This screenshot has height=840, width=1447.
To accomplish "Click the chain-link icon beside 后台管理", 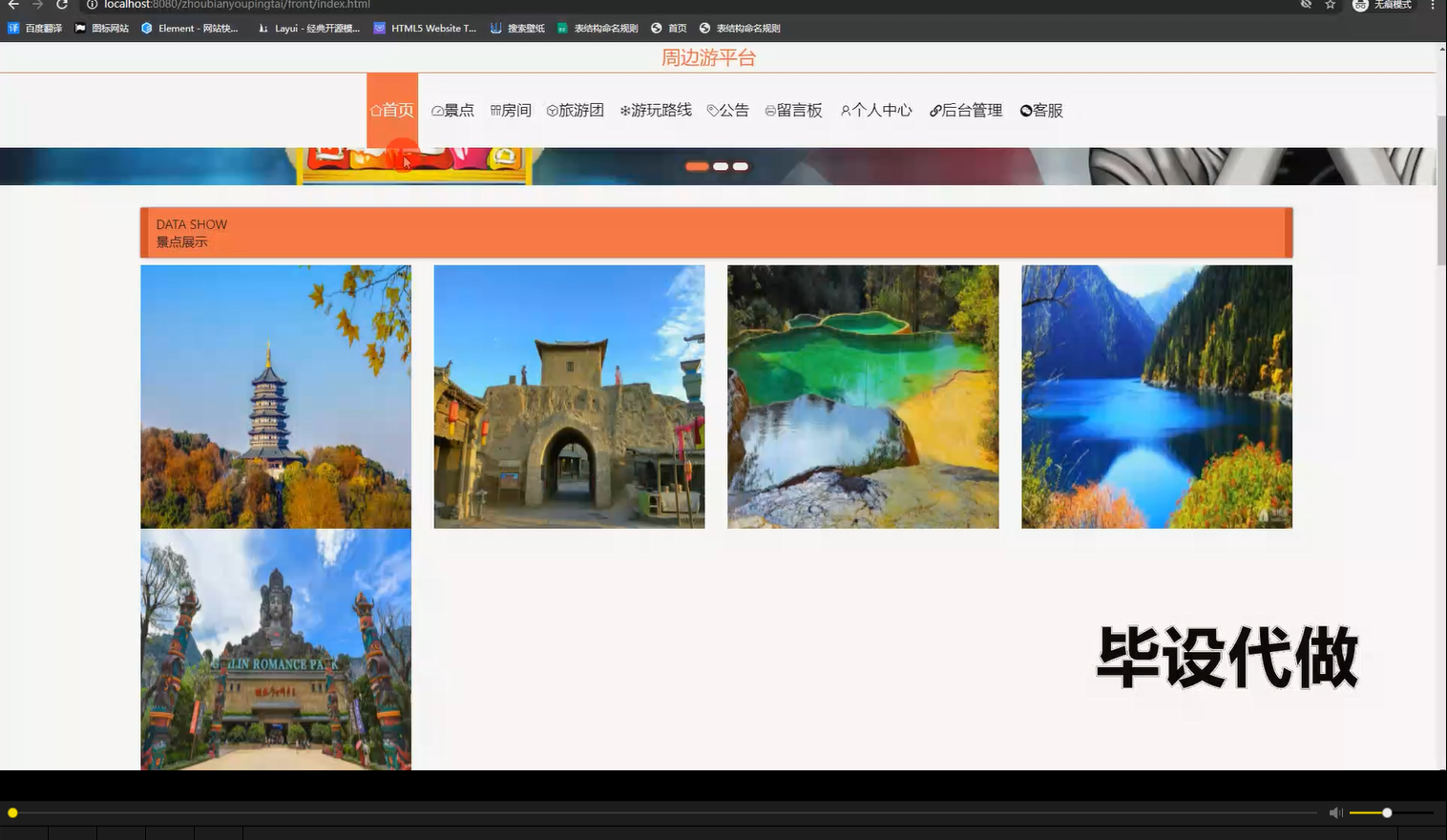I will [x=933, y=110].
